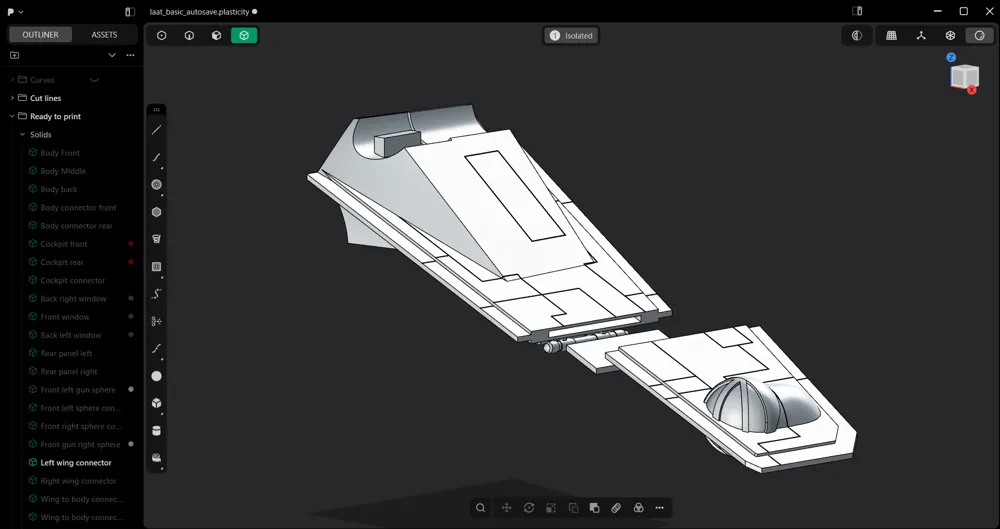Click the X axis on navigation gizmo
The height and width of the screenshot is (529, 1000).
(972, 90)
